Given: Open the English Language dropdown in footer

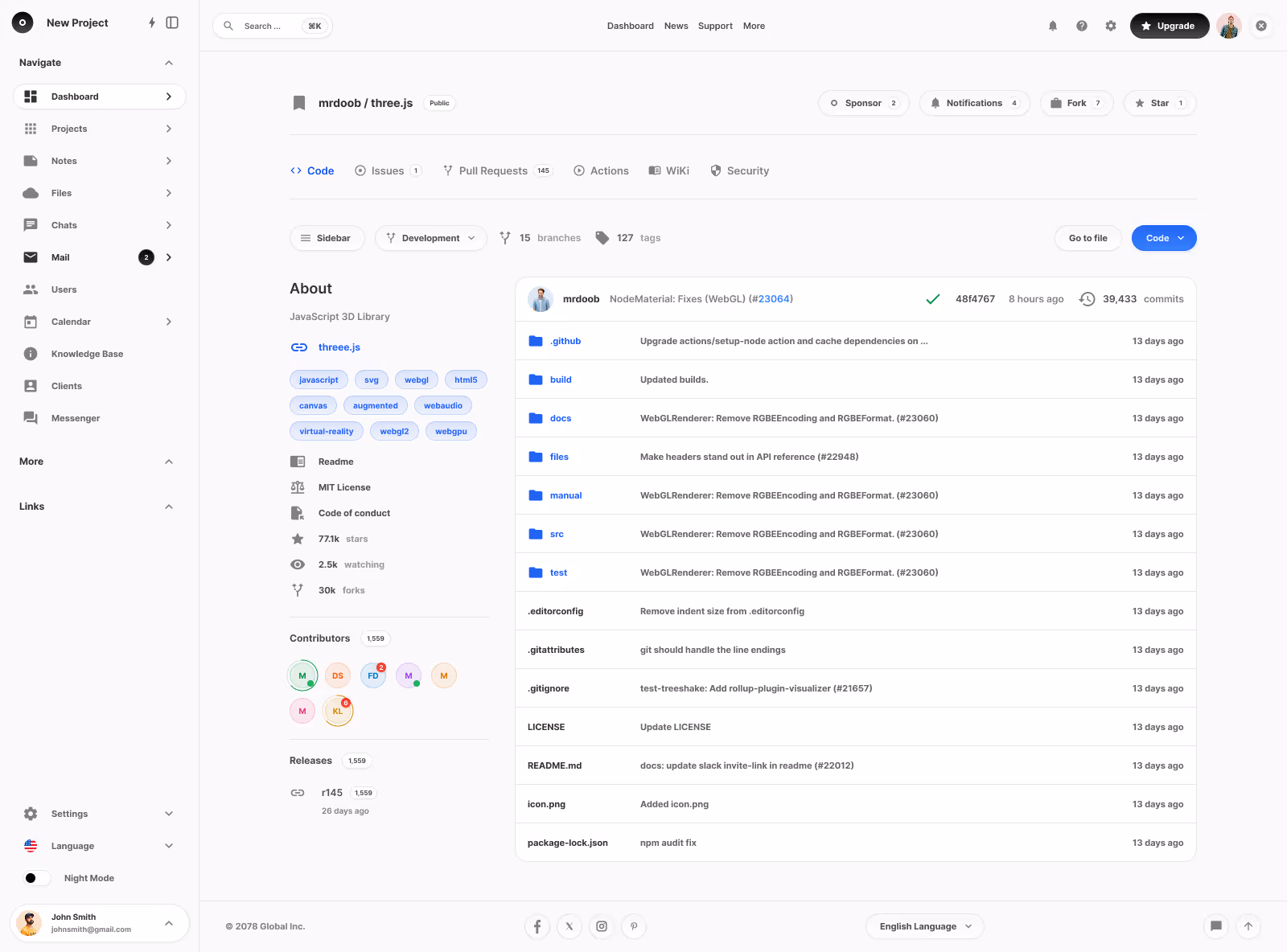Looking at the screenshot, I should pyautogui.click(x=925, y=926).
